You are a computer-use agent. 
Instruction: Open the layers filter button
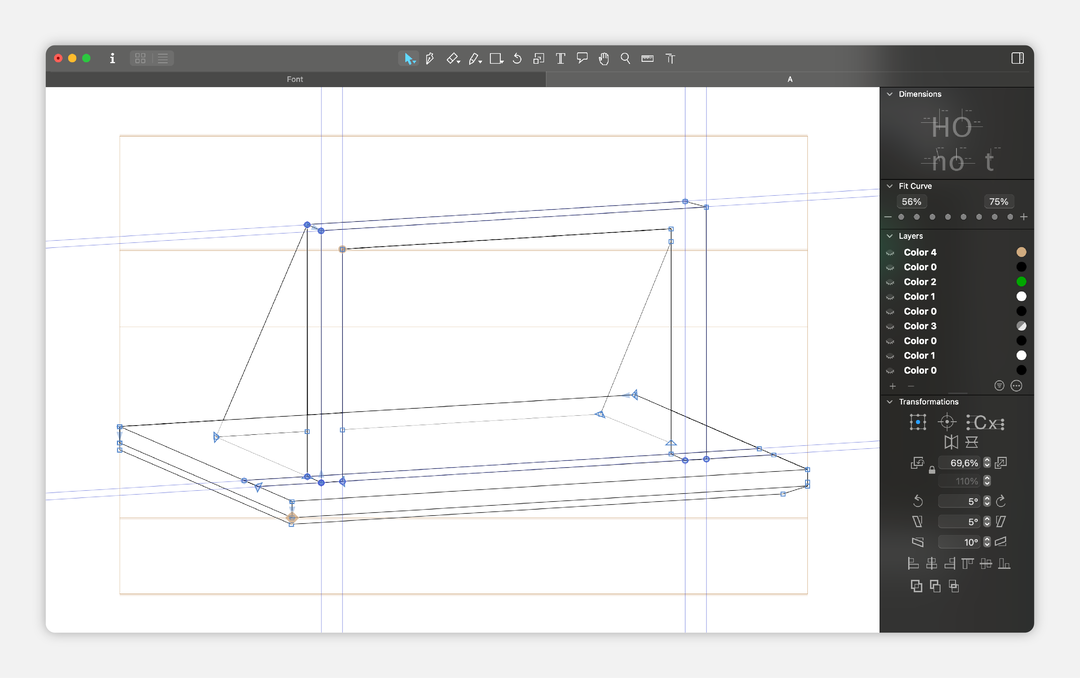(x=999, y=386)
